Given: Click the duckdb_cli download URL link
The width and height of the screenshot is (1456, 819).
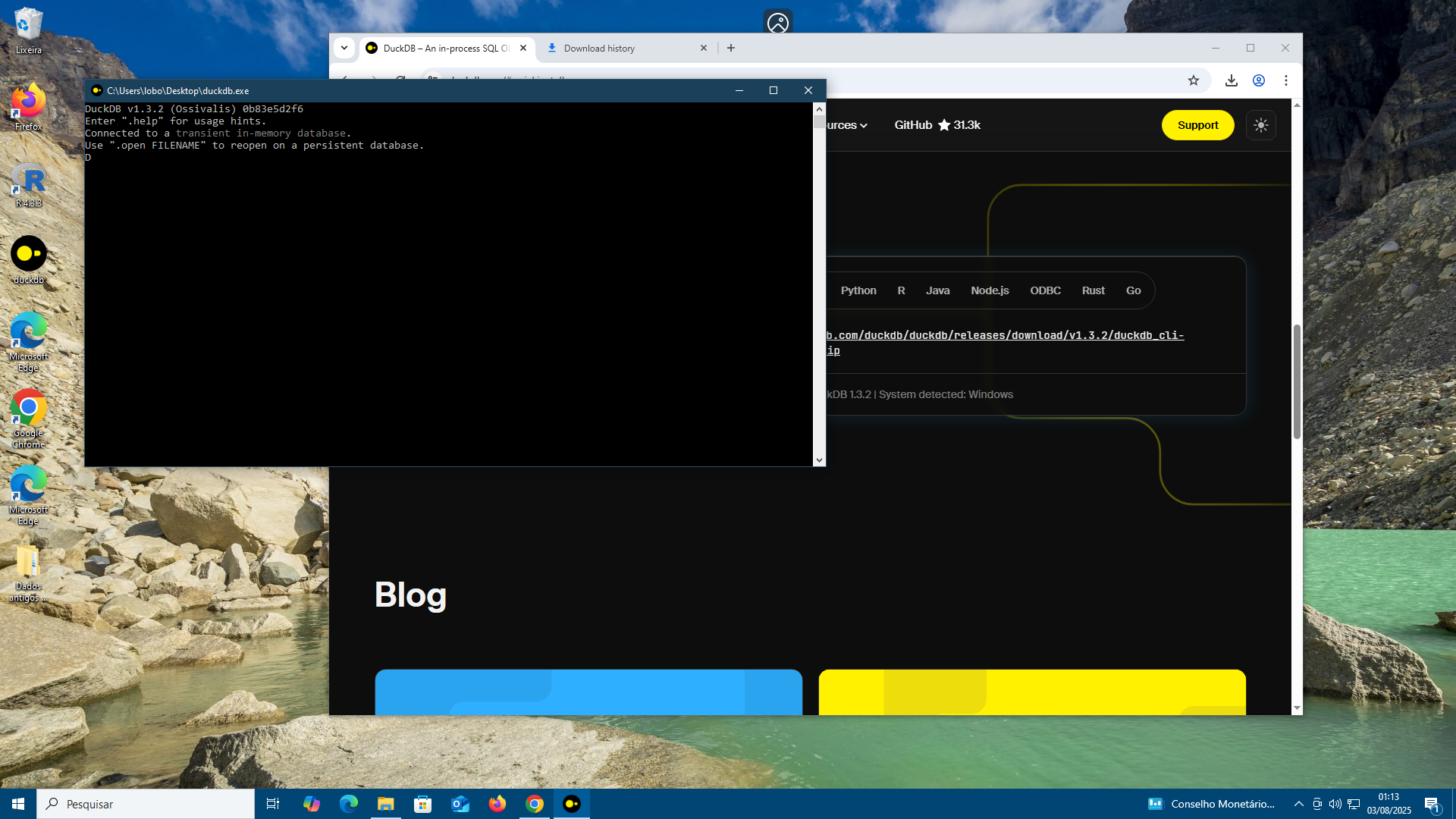Looking at the screenshot, I should point(1005,335).
